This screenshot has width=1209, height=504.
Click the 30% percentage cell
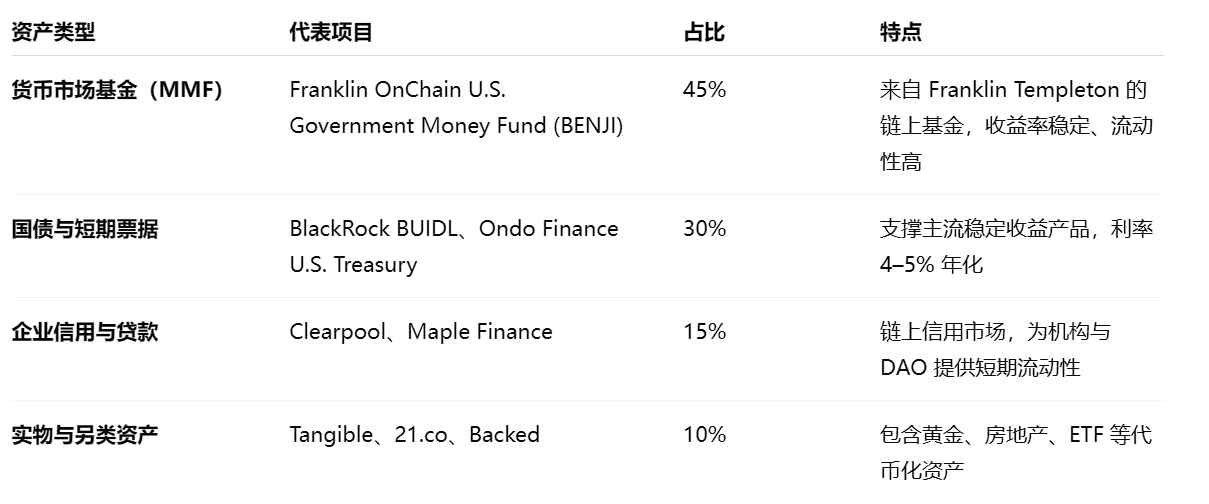click(704, 229)
